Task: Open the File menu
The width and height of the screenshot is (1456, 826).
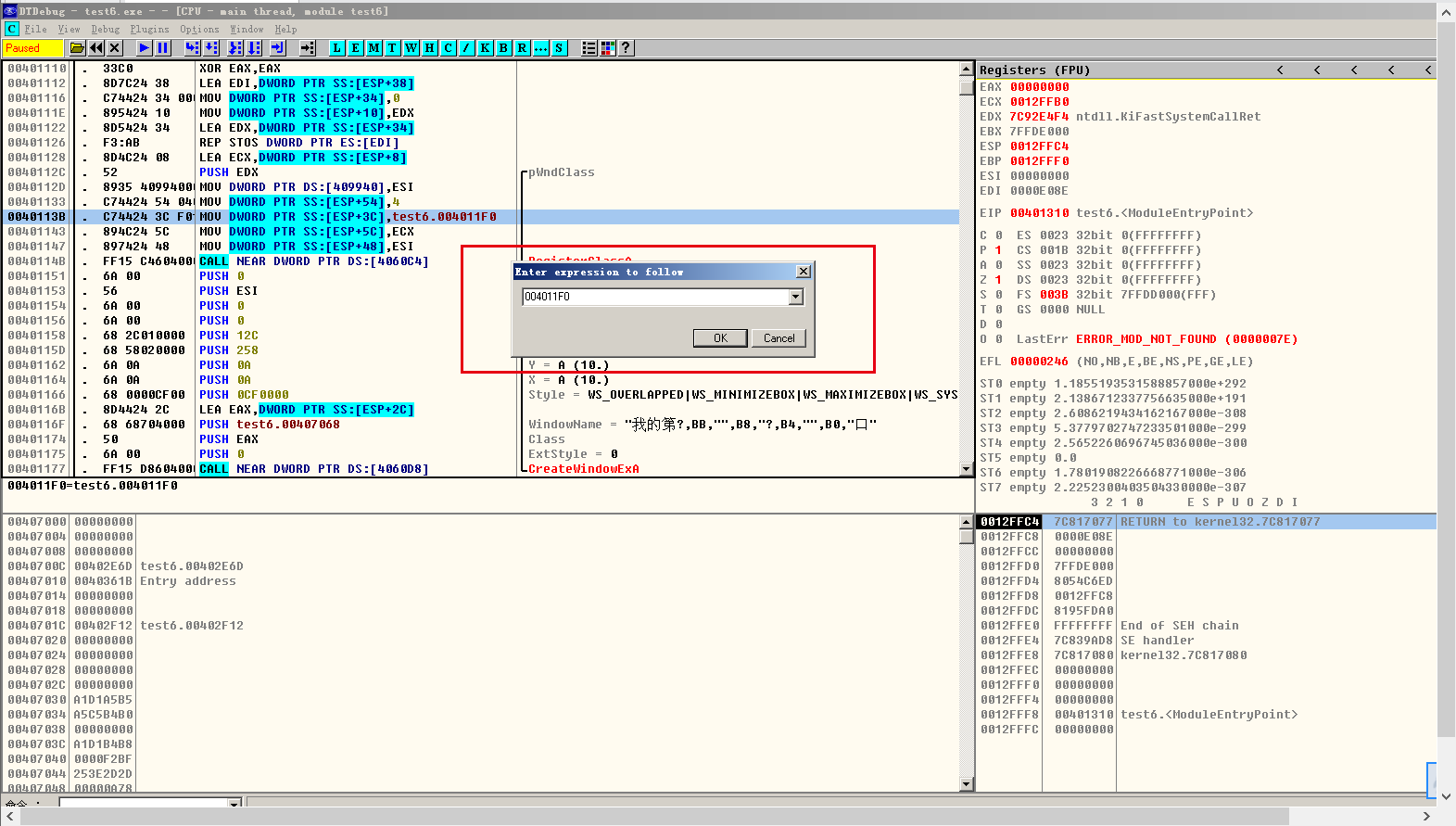Action: tap(36, 30)
